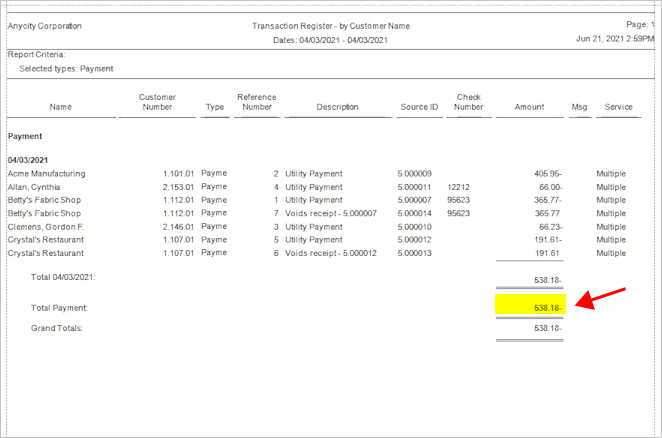This screenshot has width=662, height=438.
Task: Click the Name column header
Action: pos(60,107)
